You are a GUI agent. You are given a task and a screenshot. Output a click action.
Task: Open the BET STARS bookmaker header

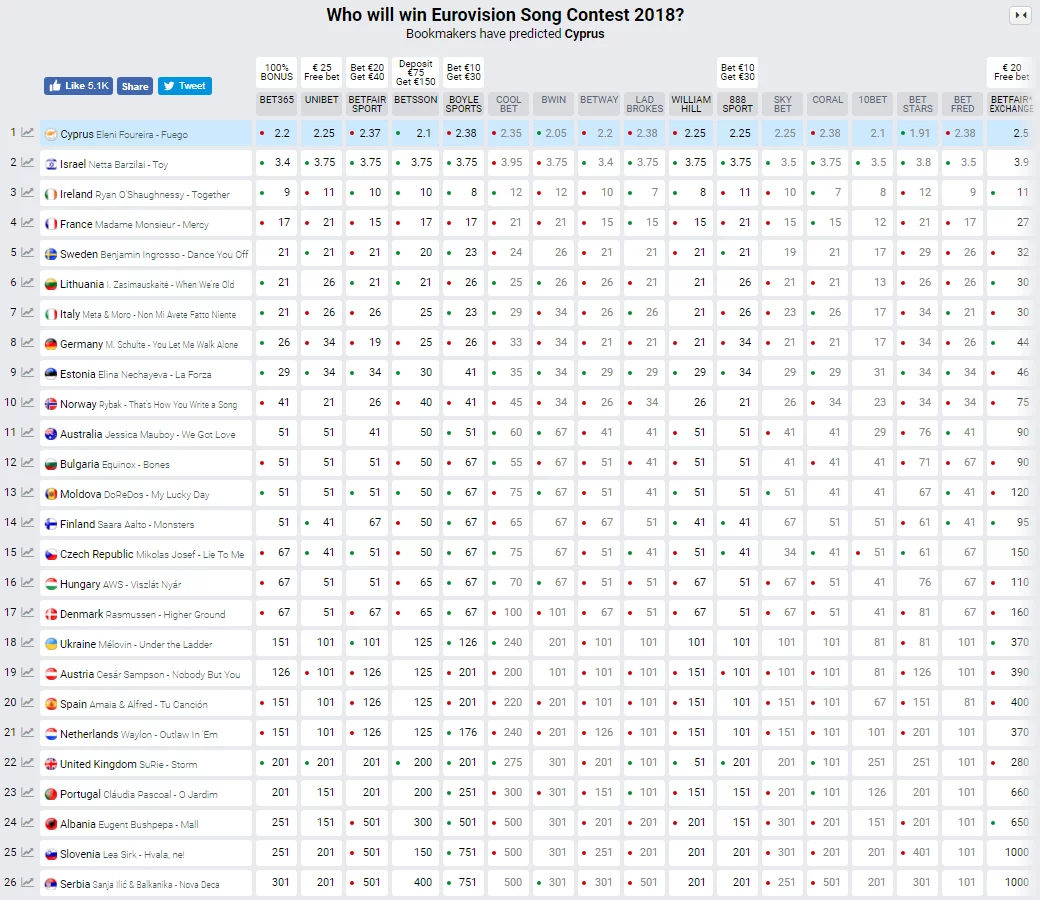point(918,103)
